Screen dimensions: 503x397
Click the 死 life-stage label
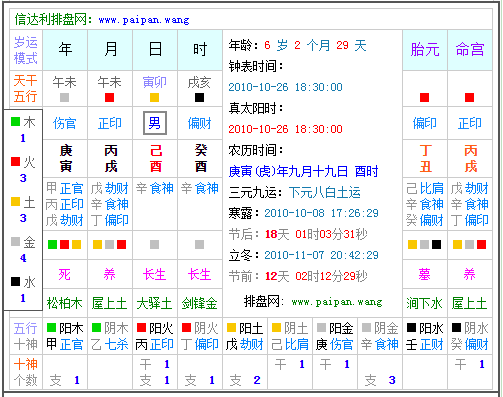tap(64, 275)
